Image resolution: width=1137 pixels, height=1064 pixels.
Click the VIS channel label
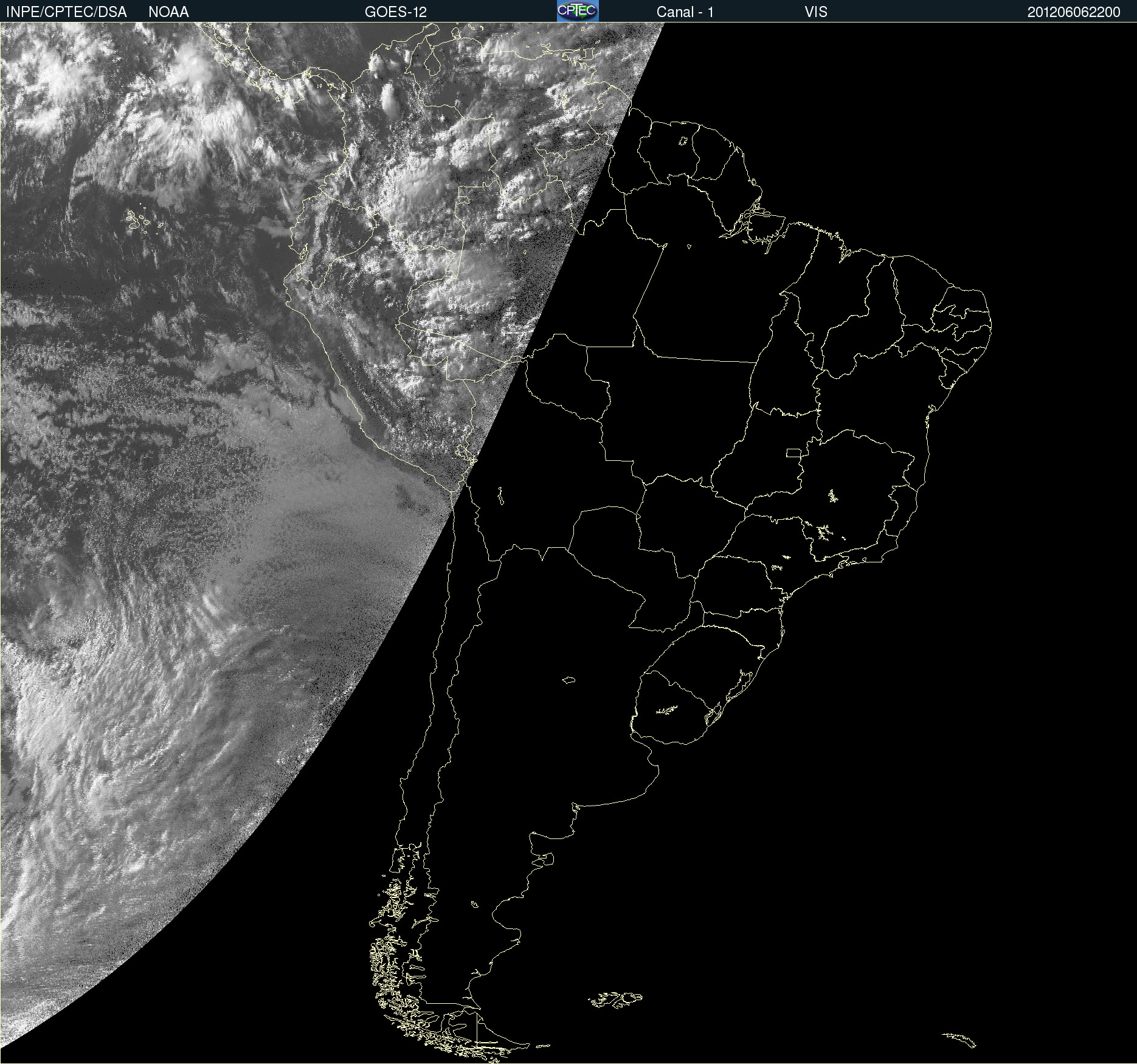pos(816,12)
